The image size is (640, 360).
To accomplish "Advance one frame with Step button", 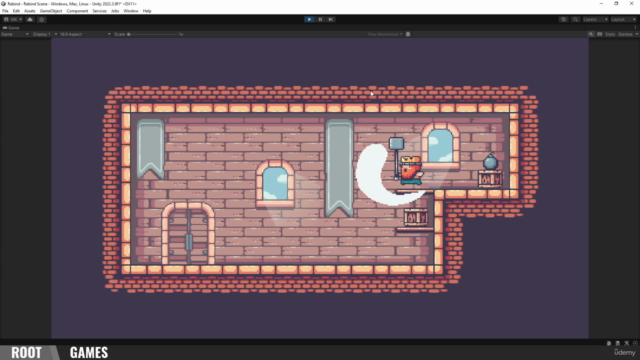I will tap(331, 19).
